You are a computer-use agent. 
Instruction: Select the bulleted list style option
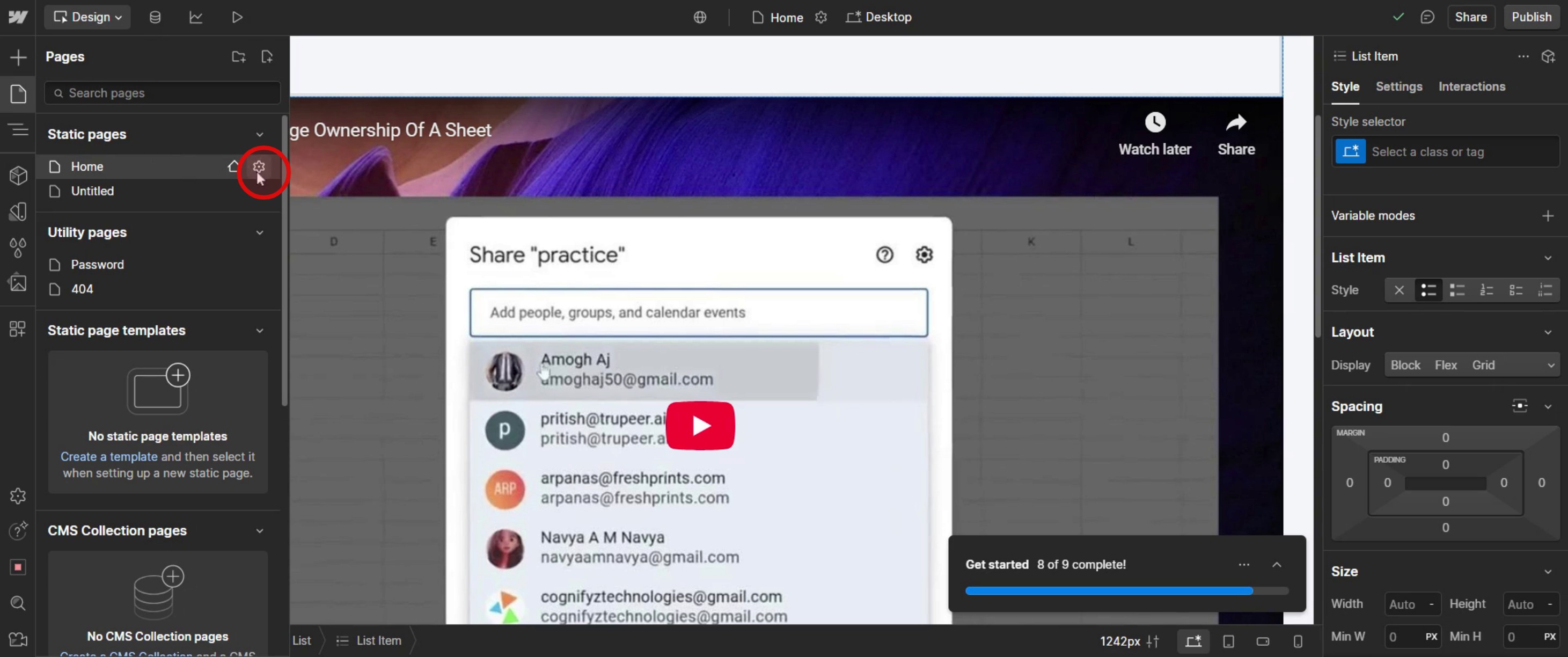click(1428, 290)
